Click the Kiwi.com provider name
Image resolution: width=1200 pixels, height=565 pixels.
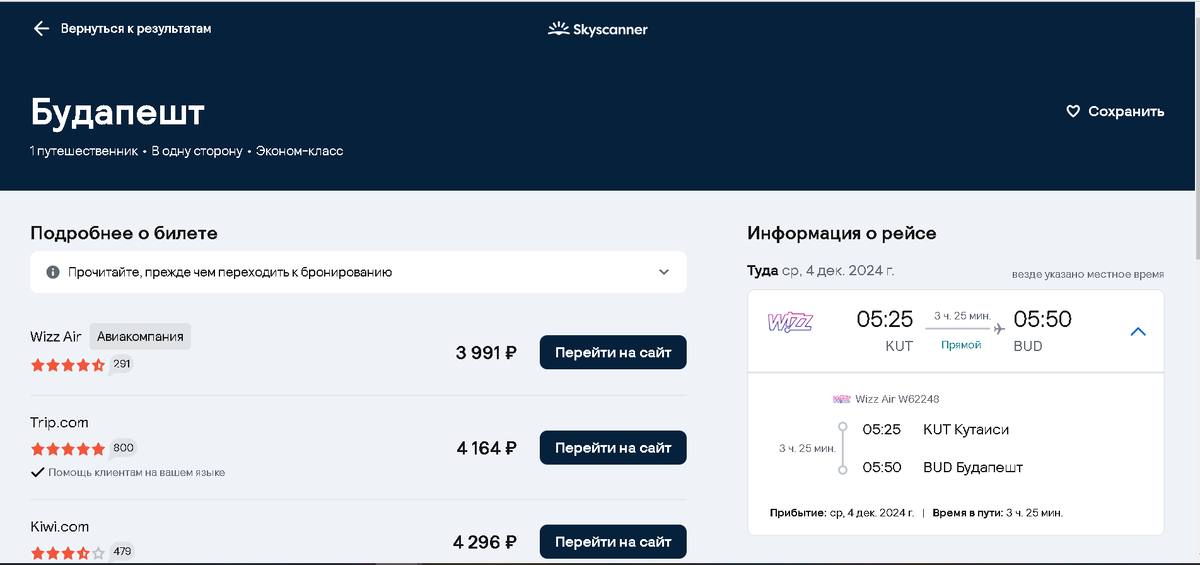point(60,526)
